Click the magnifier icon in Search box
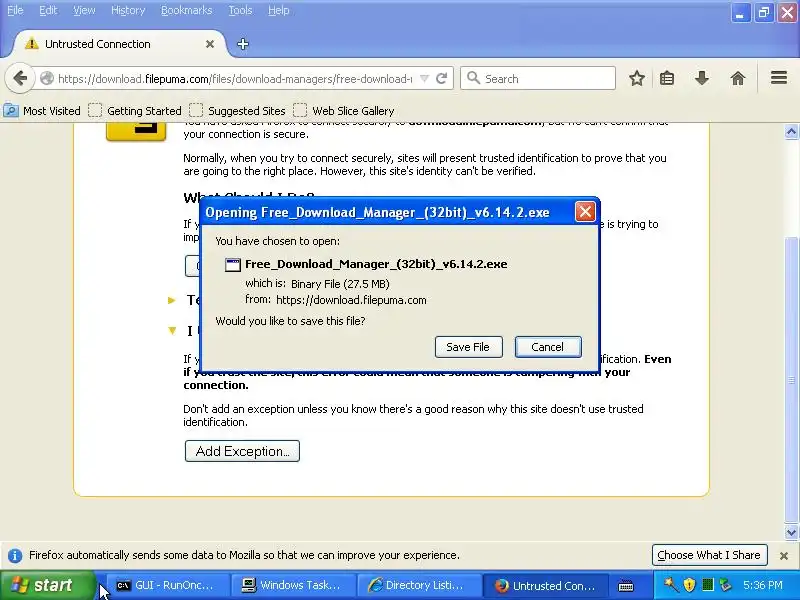800x600 pixels. click(x=473, y=78)
